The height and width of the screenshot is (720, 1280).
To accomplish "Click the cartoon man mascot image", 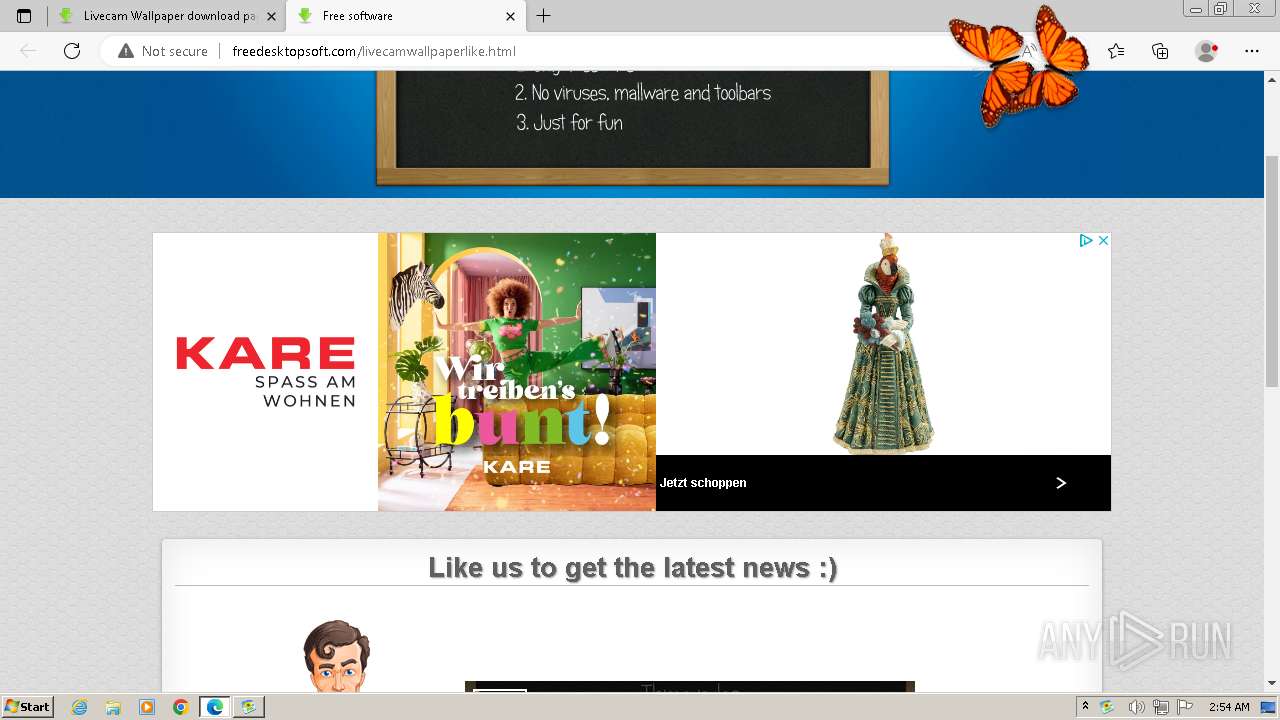I will tap(336, 655).
